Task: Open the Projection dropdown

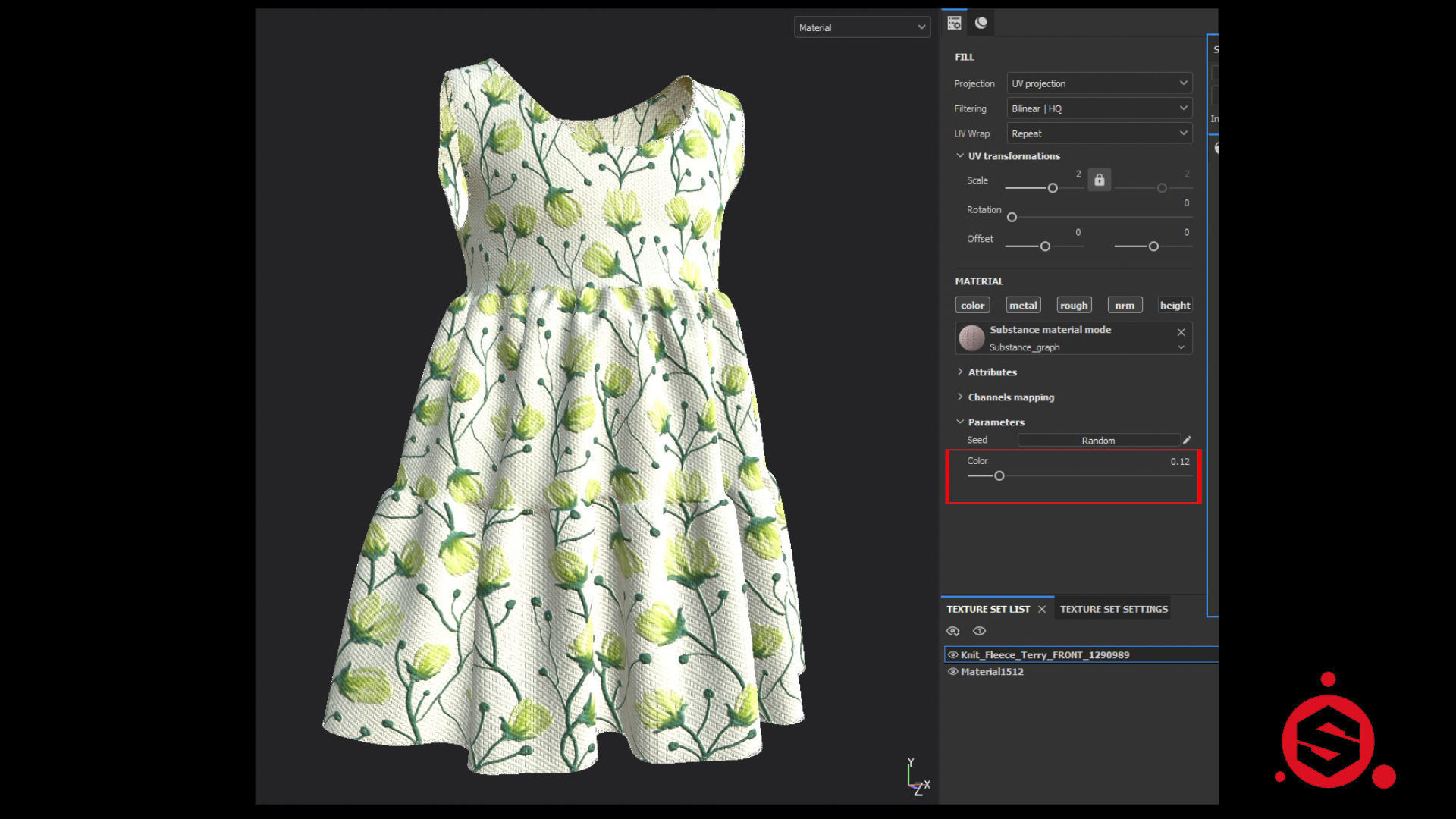Action: [1099, 83]
